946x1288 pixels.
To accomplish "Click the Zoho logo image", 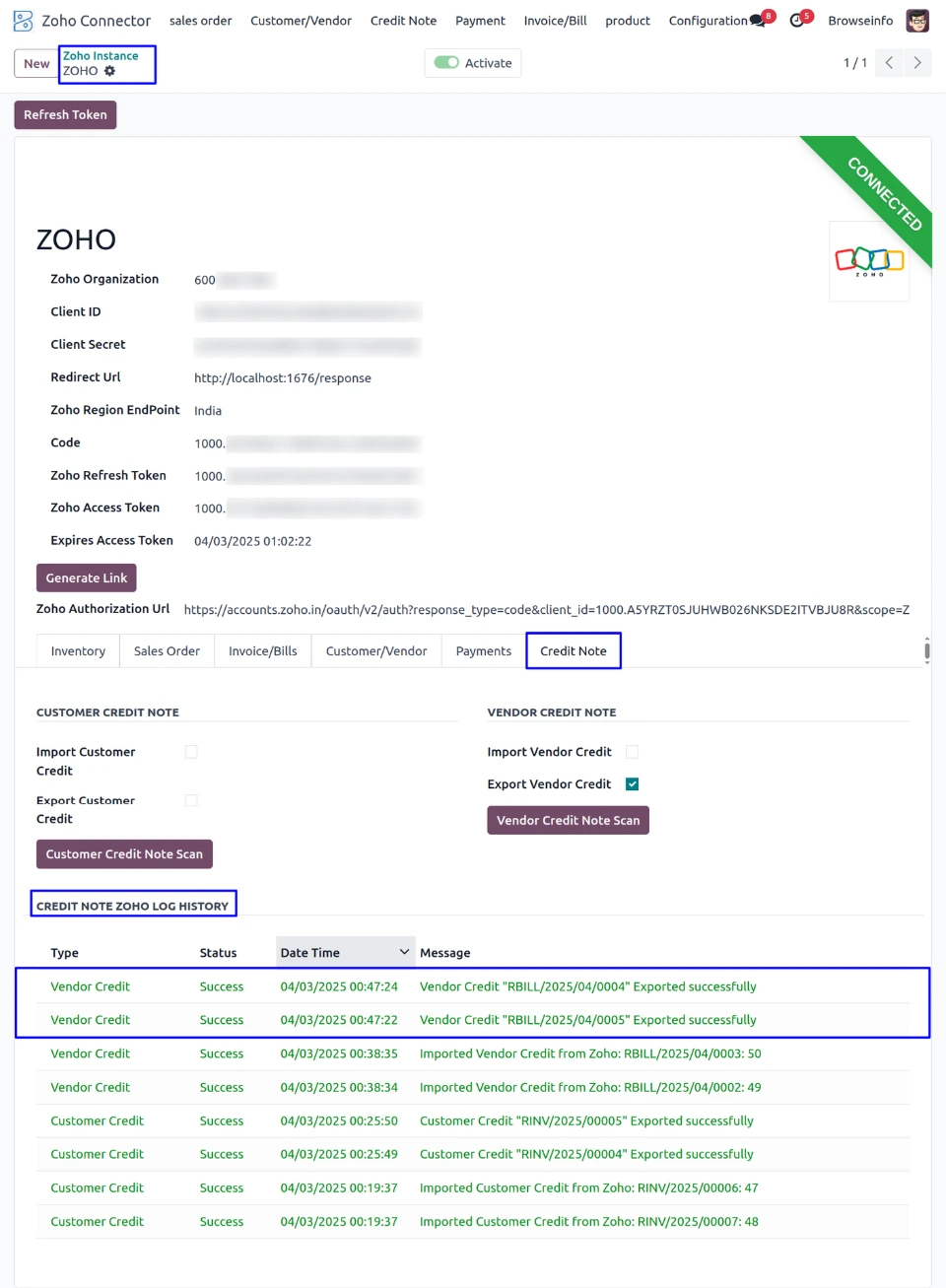I will coord(869,261).
